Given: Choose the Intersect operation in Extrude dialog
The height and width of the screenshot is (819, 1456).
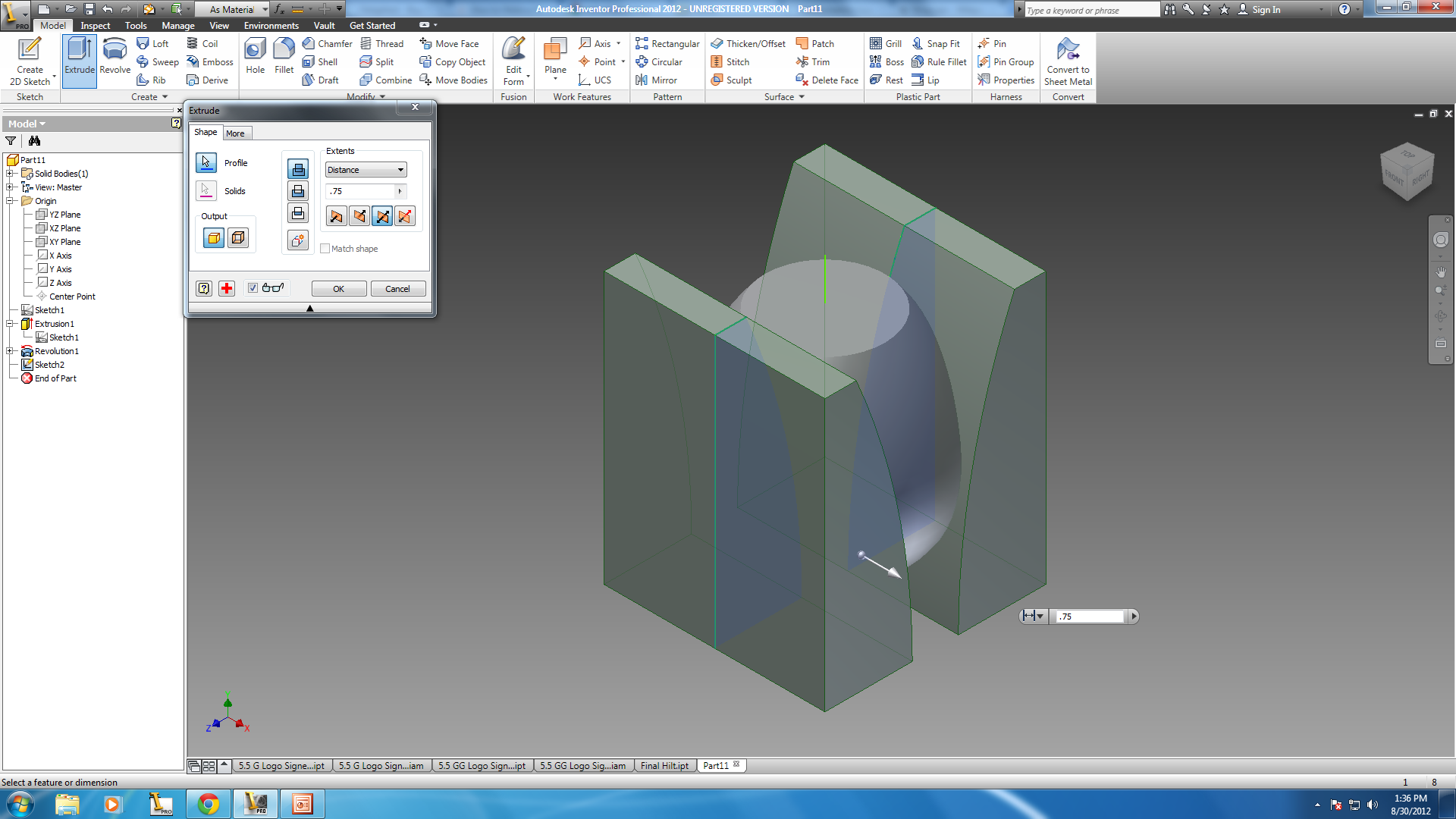Looking at the screenshot, I should (298, 213).
